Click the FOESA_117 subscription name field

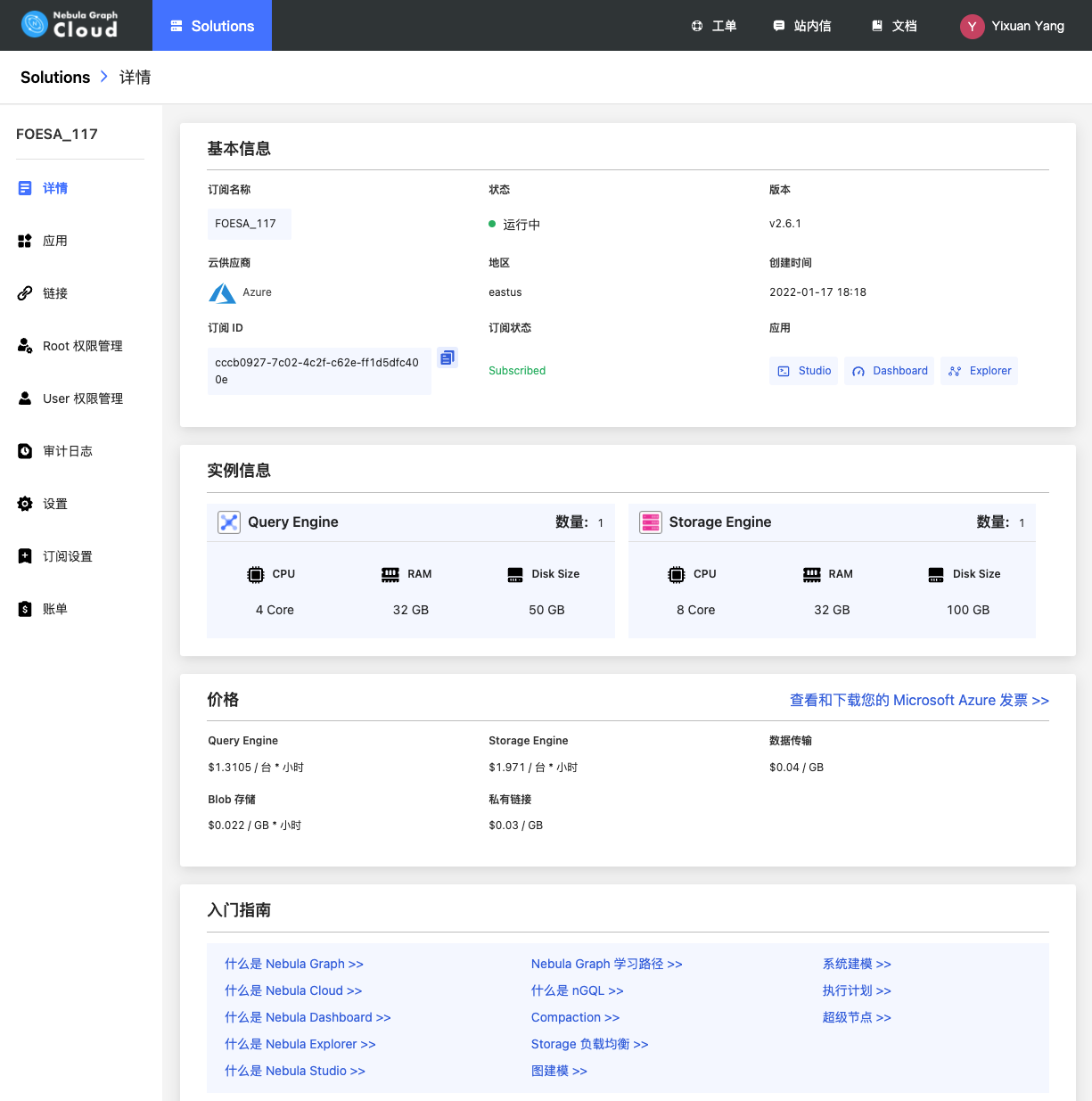[x=249, y=224]
